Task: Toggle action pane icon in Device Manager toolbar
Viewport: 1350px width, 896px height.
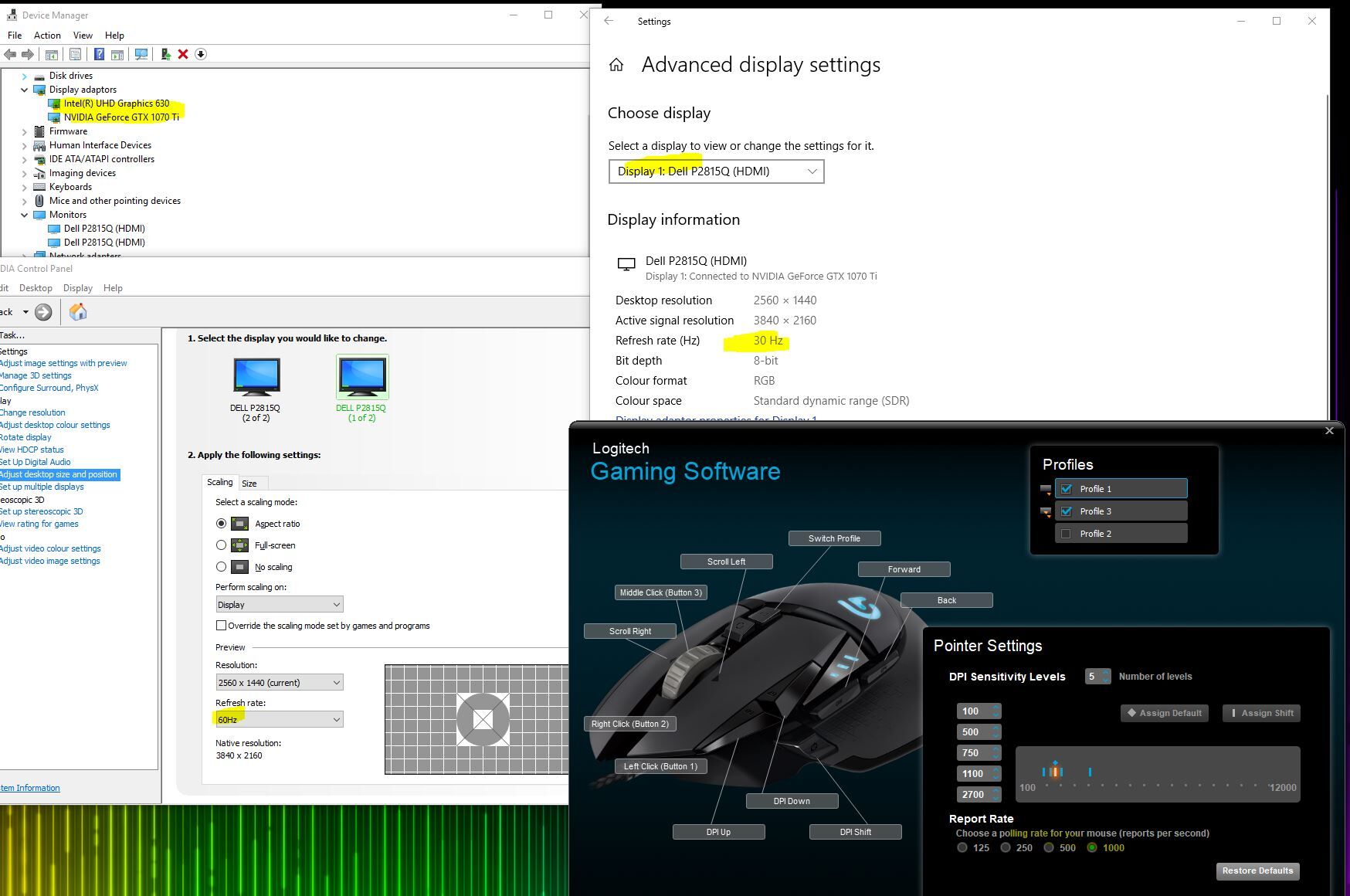Action: (x=117, y=54)
